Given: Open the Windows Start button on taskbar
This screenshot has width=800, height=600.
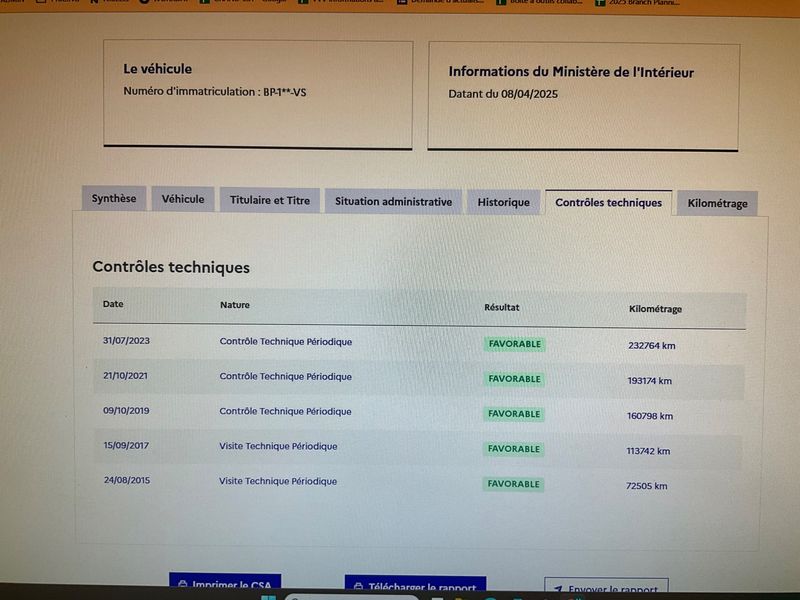Looking at the screenshot, I should pos(268,597).
